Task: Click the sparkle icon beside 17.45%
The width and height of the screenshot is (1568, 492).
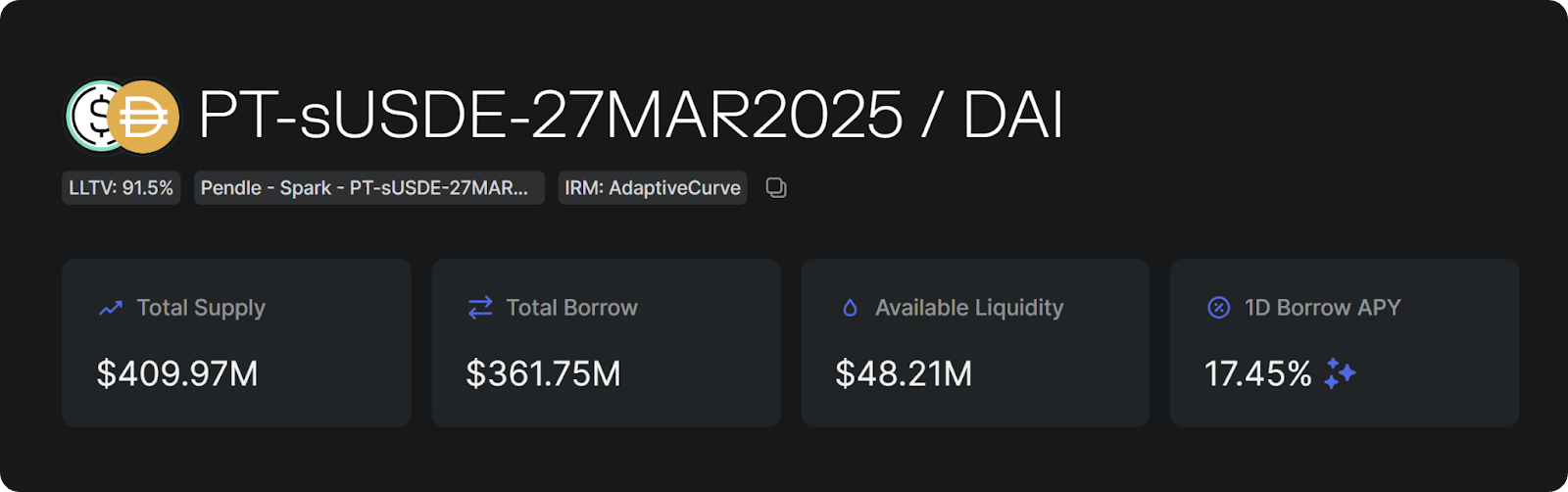Action: pos(1340,373)
